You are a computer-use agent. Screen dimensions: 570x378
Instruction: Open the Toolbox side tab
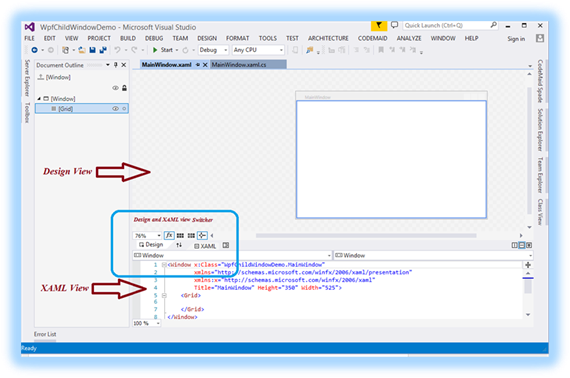coord(27,112)
